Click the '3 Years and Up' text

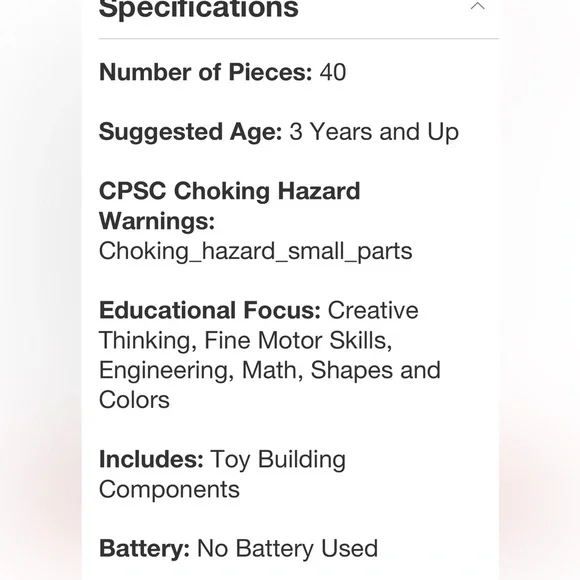click(374, 132)
